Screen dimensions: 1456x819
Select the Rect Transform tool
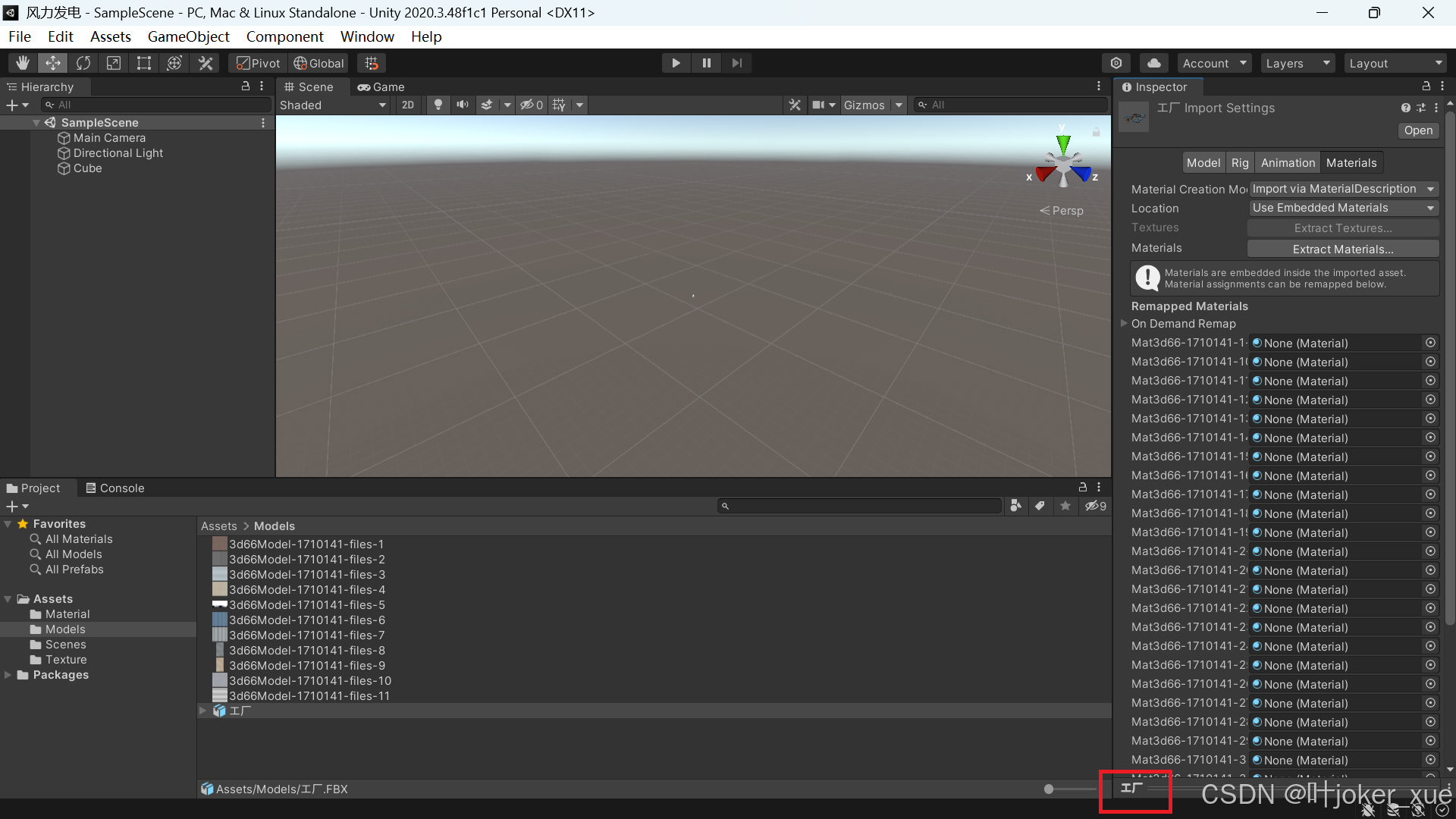click(143, 62)
